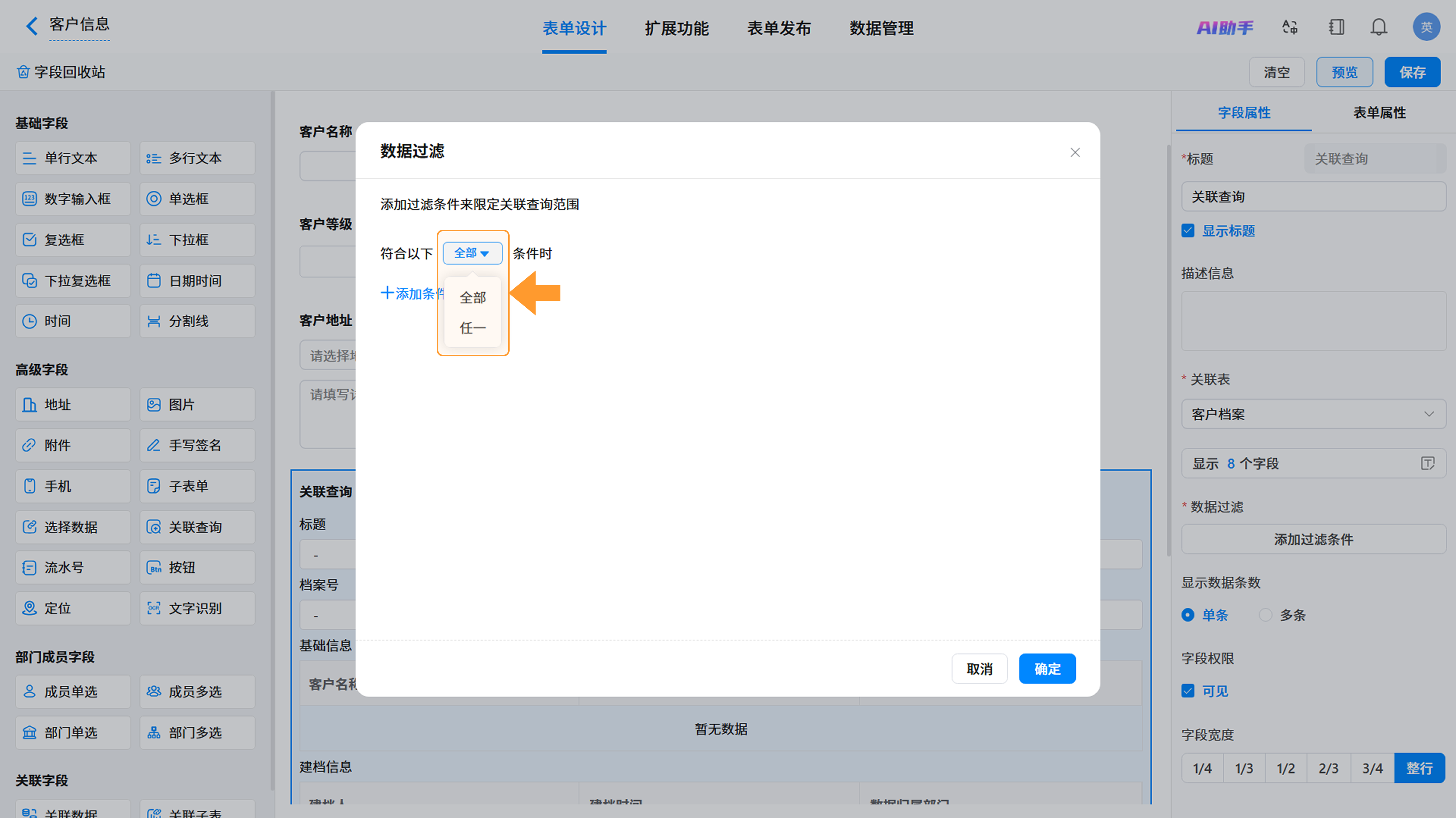Switch to 表单属性 tab

[x=1380, y=113]
